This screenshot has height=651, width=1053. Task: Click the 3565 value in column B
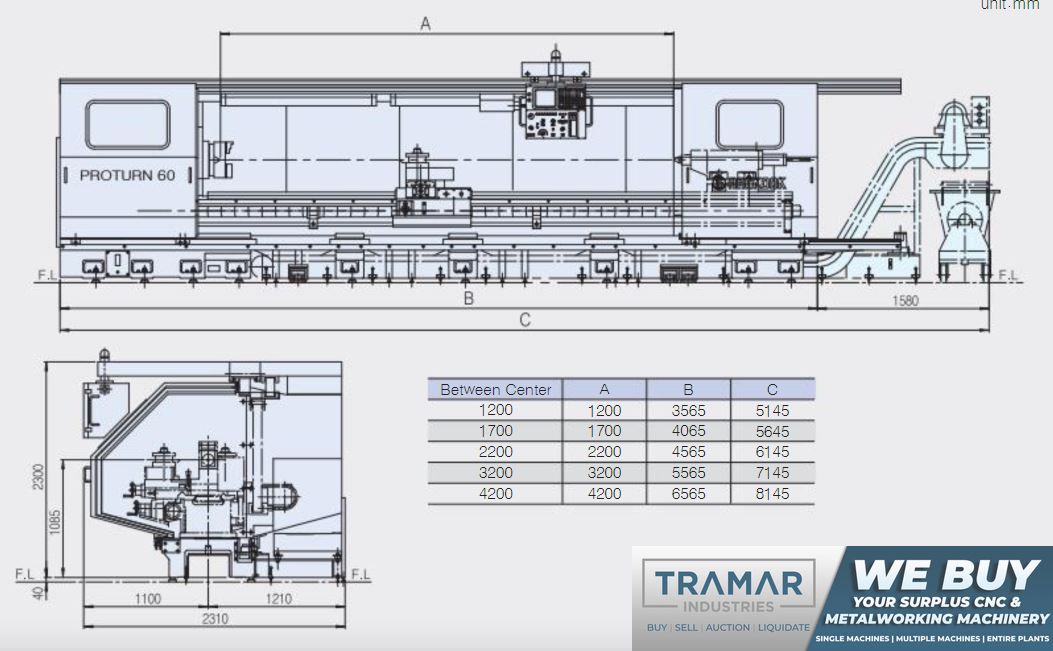tap(688, 411)
